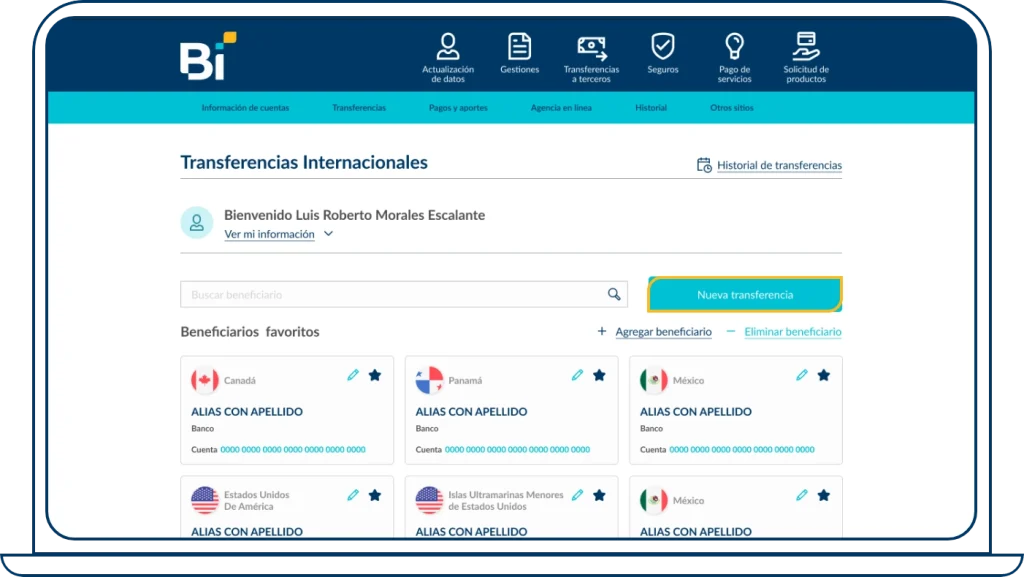The image size is (1024, 577).
Task: Toggle favorite star on México beneficiary card
Action: [823, 375]
